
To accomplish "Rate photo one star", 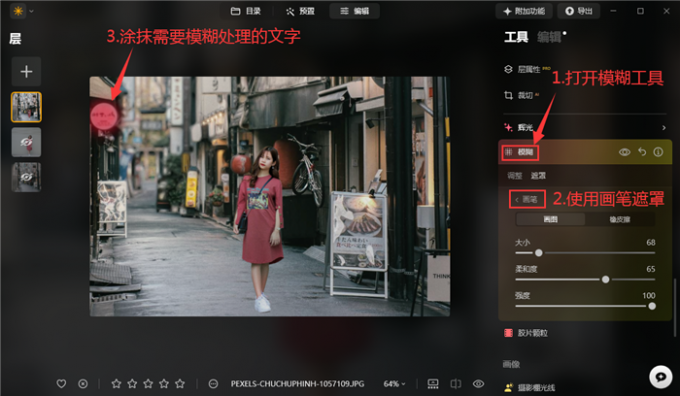I will pos(116,384).
